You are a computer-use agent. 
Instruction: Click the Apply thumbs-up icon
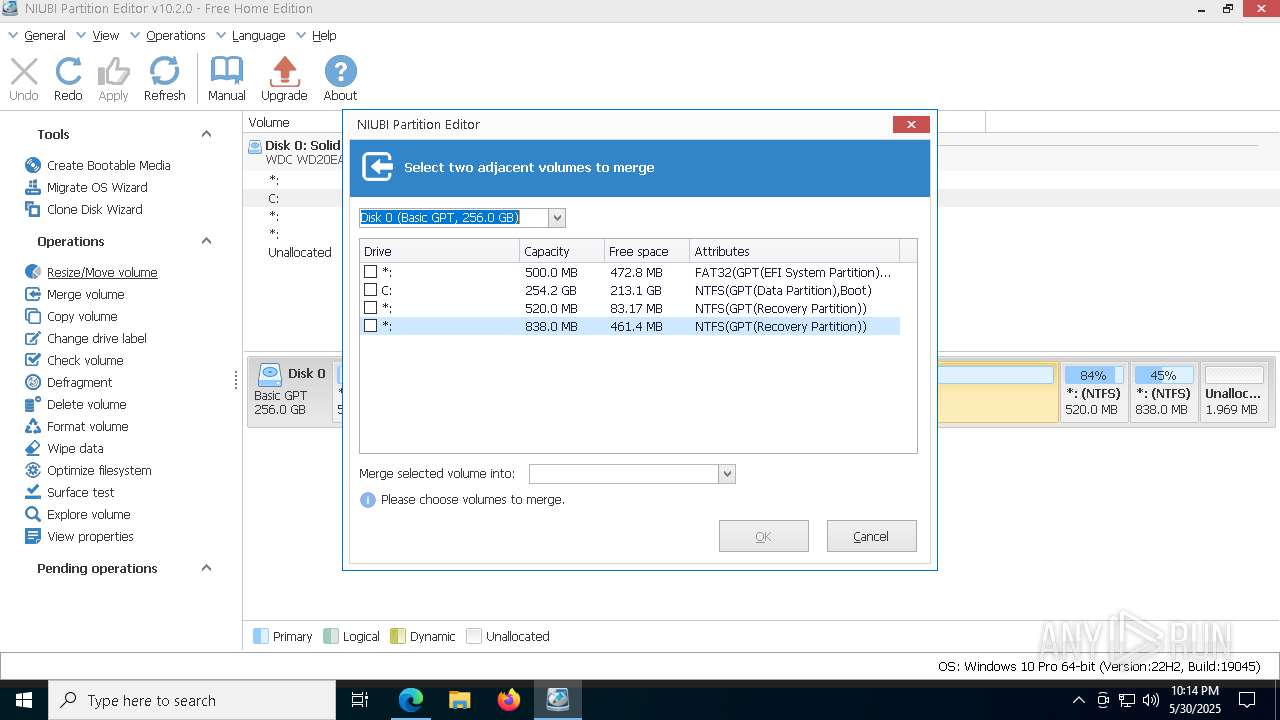[x=113, y=72]
